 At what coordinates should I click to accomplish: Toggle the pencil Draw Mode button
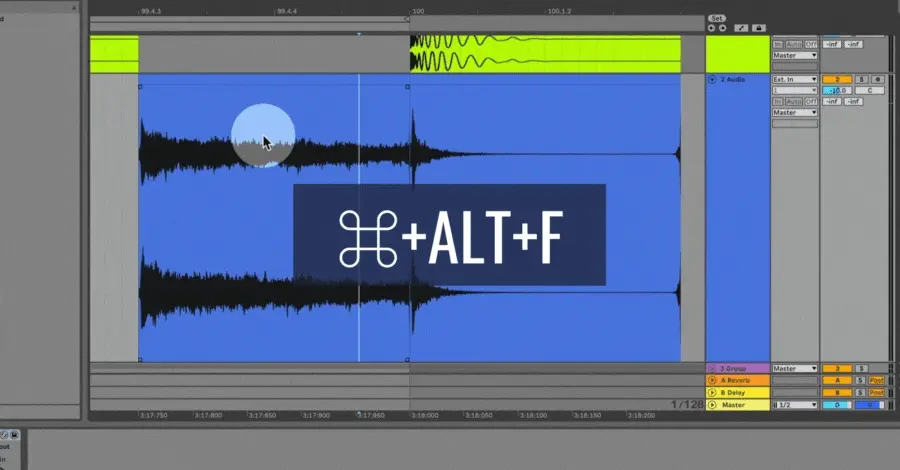pyautogui.click(x=741, y=28)
